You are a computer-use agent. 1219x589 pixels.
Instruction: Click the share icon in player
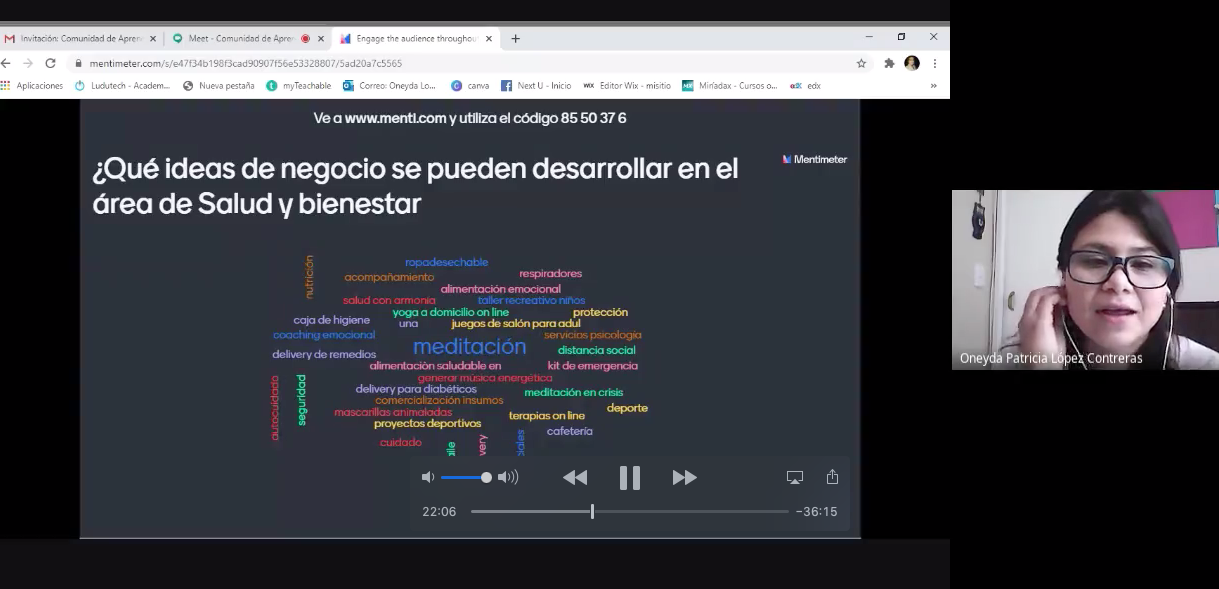click(832, 477)
